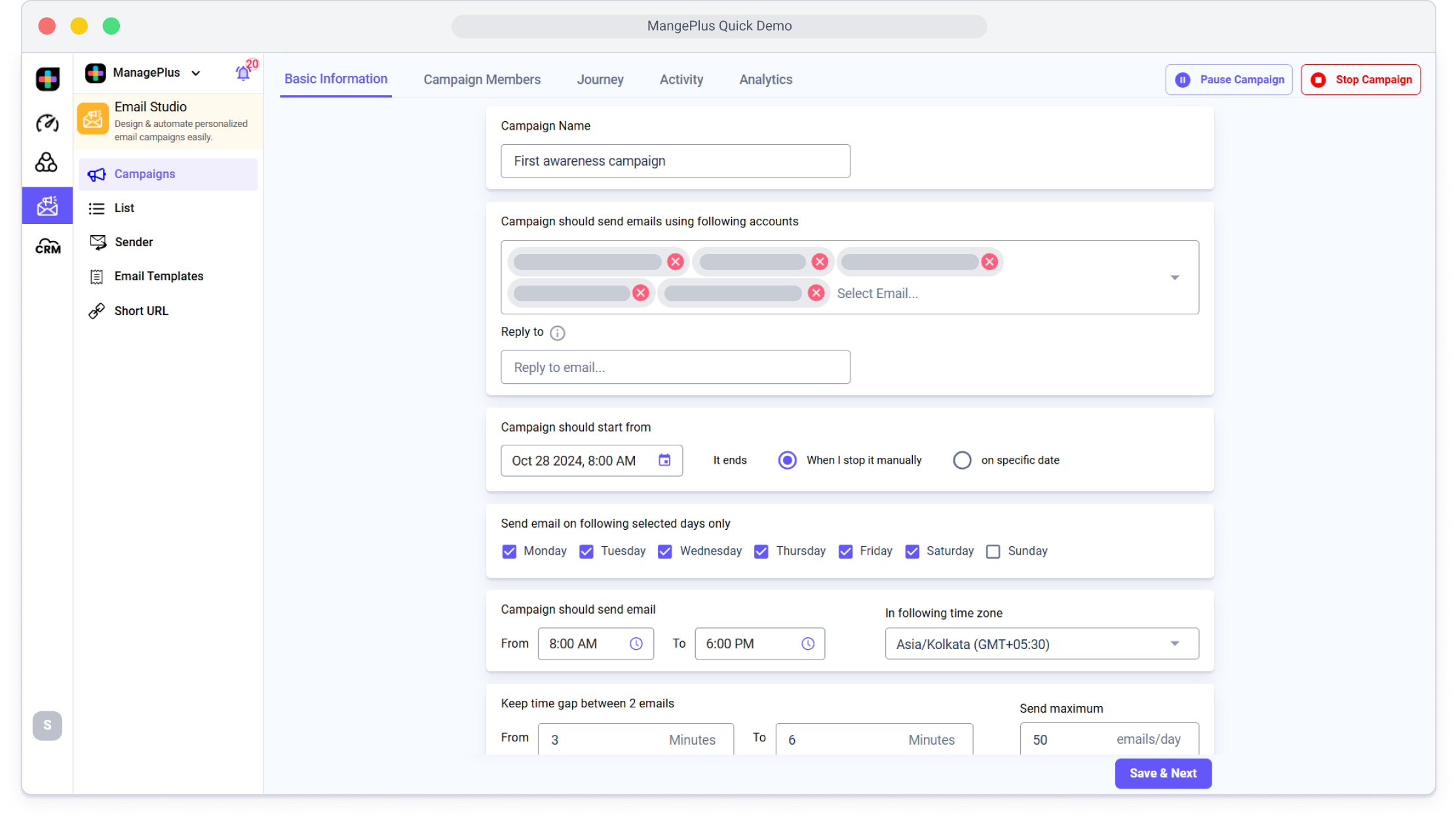
Task: Switch to the Campaign Members tab
Action: [482, 79]
